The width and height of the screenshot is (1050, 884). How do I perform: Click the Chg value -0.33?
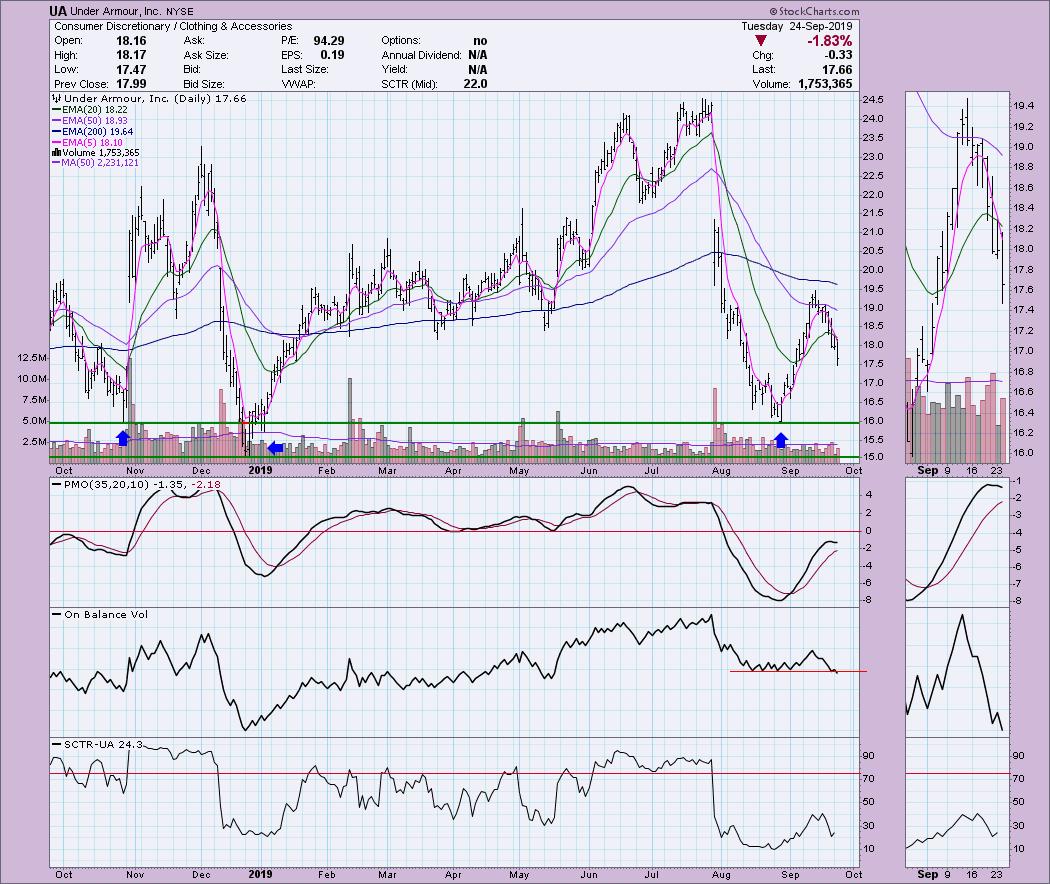click(x=838, y=55)
